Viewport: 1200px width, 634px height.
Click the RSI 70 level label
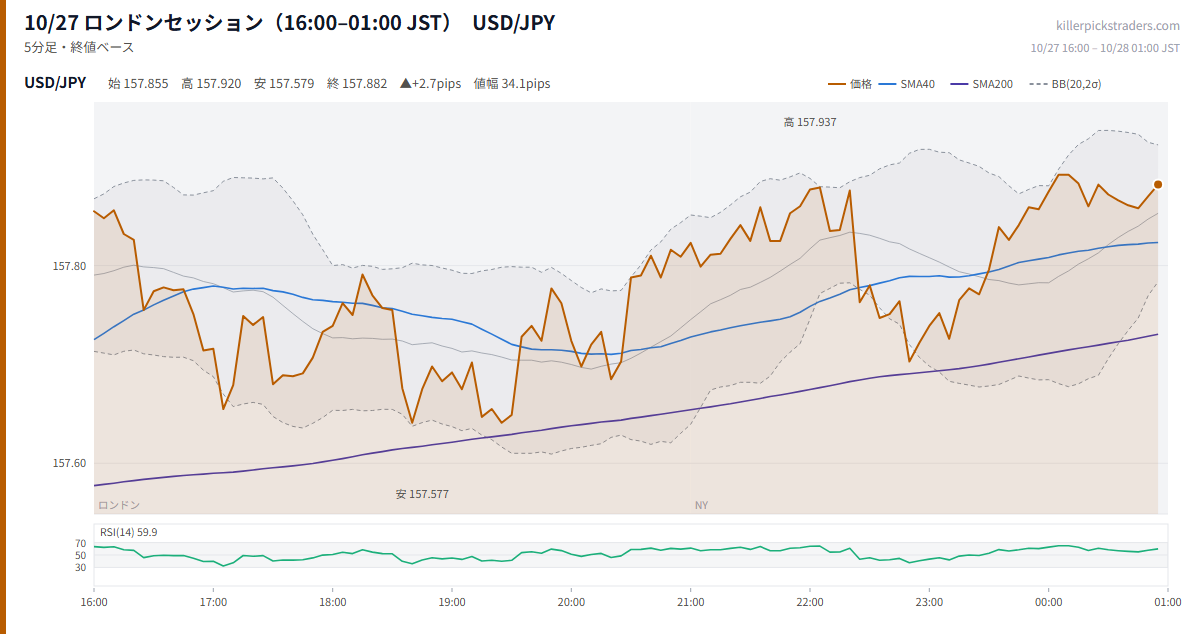(x=80, y=543)
